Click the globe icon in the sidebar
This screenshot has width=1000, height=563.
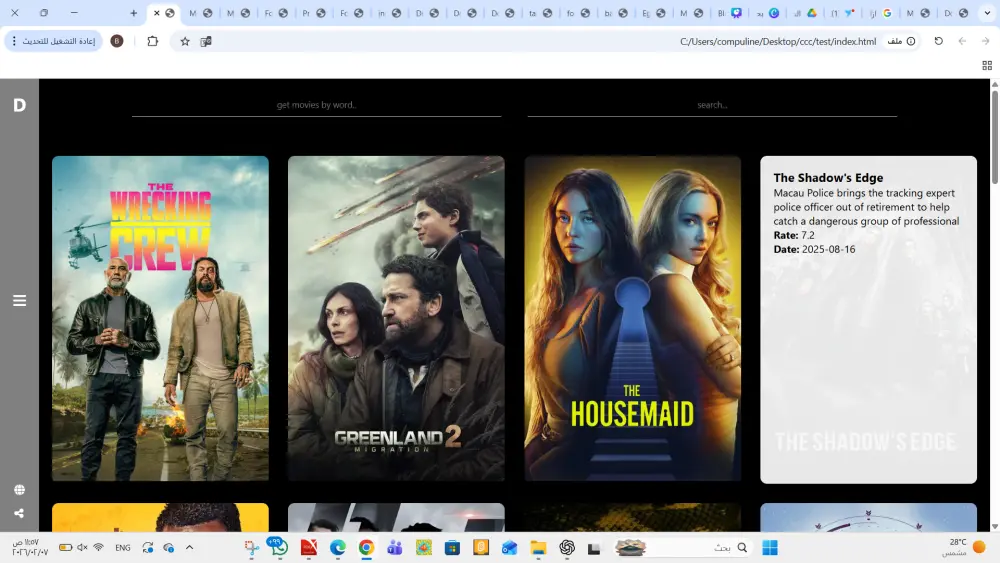[x=19, y=490]
